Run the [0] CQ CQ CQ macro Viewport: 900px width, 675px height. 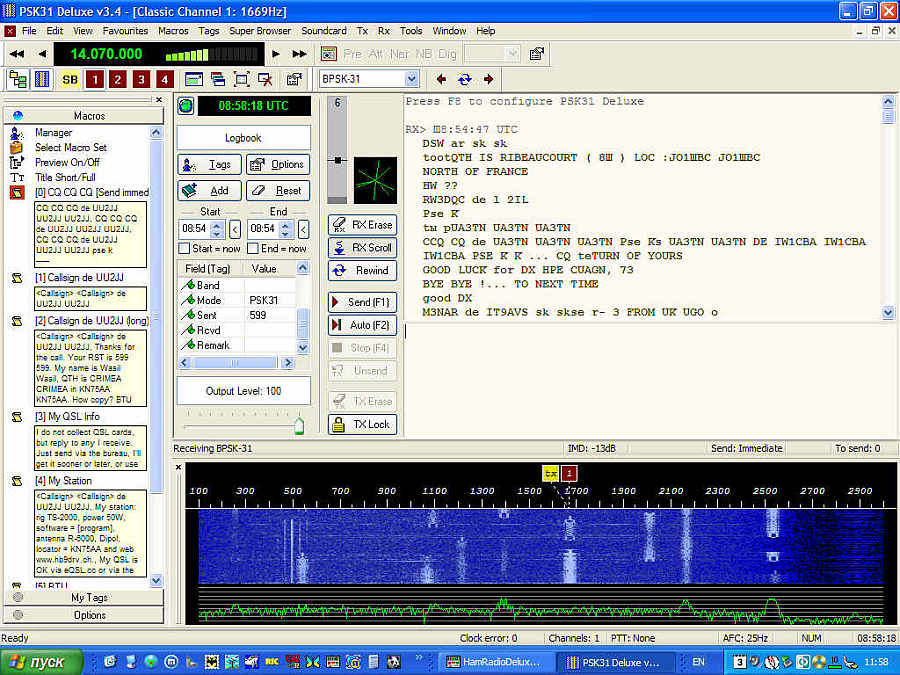tap(91, 192)
